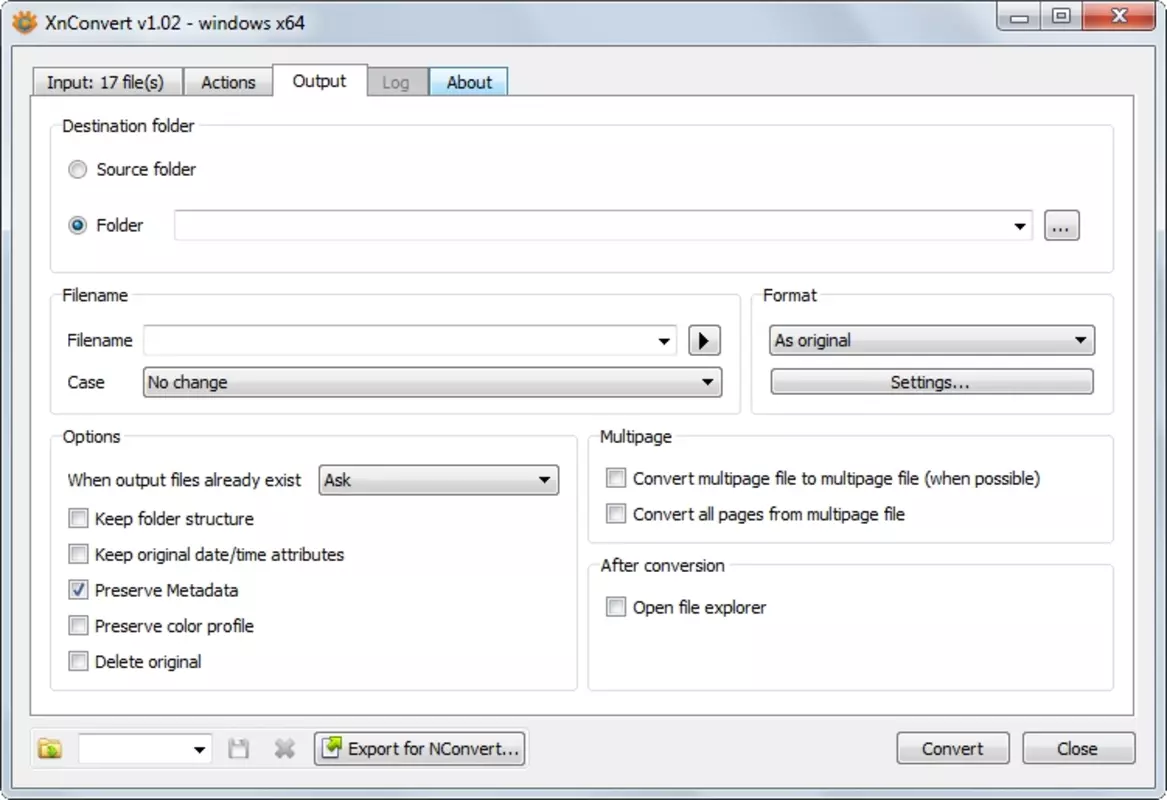This screenshot has height=800, width=1167.
Task: Switch to the Actions tab
Action: click(x=228, y=82)
